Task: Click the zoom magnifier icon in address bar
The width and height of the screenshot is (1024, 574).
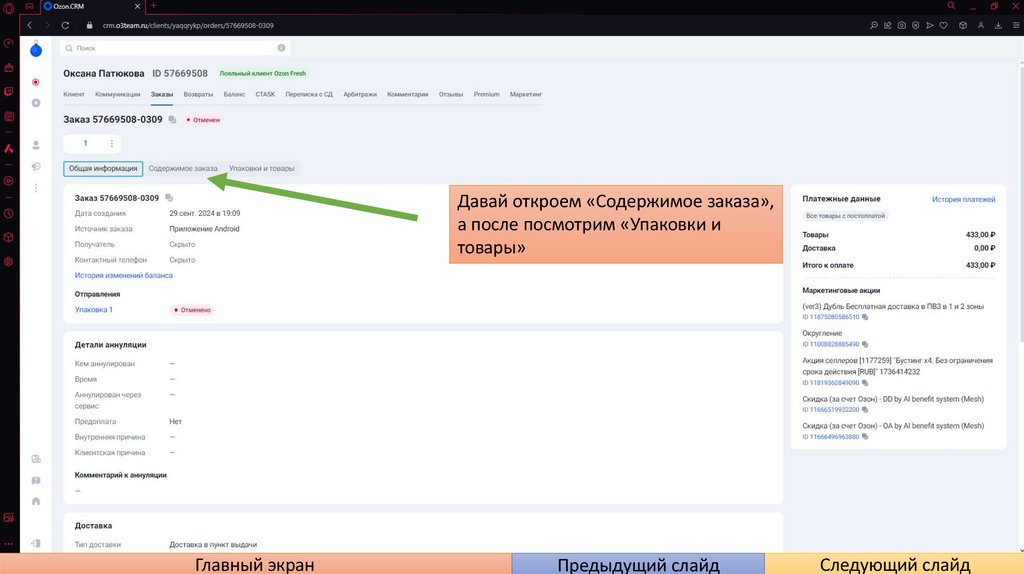Action: [874, 25]
